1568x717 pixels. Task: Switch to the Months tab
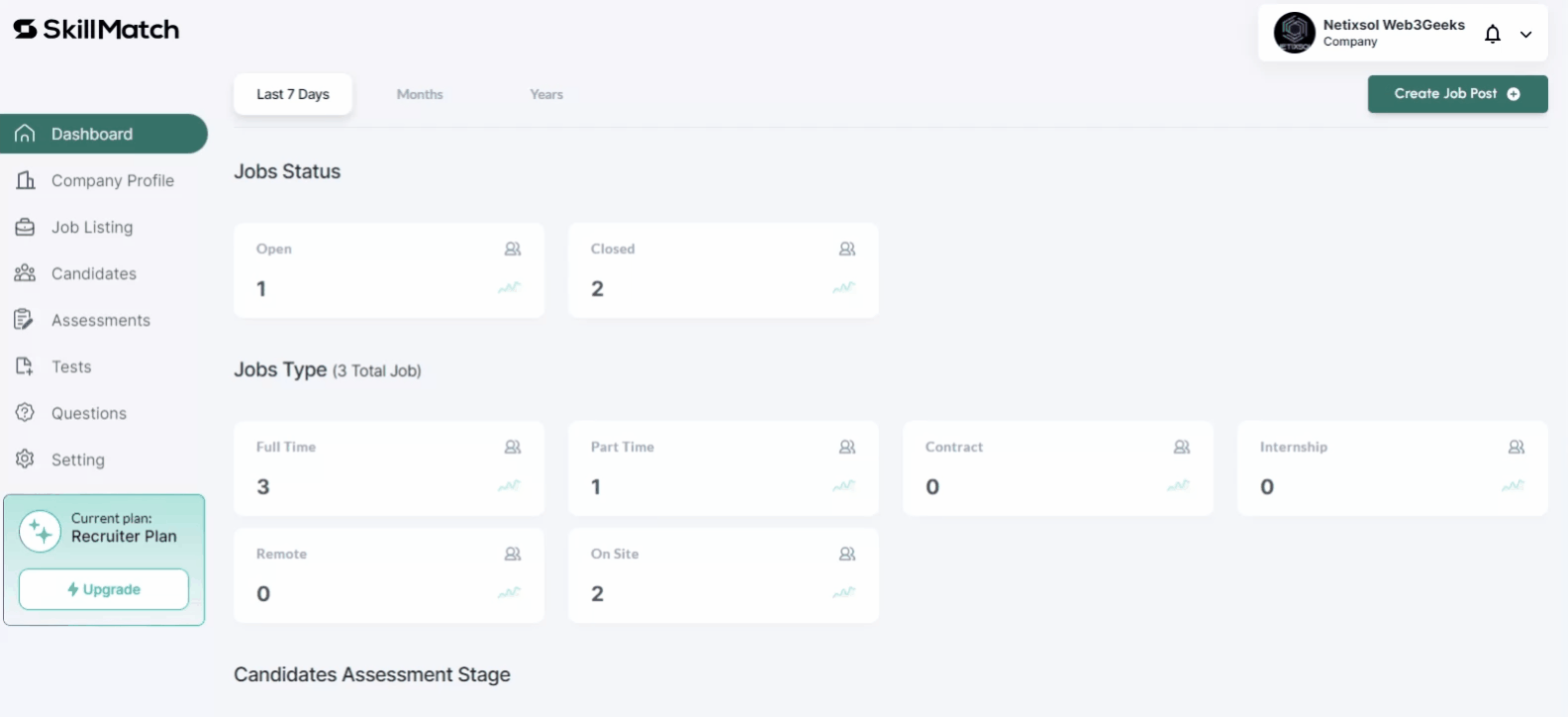coord(420,94)
